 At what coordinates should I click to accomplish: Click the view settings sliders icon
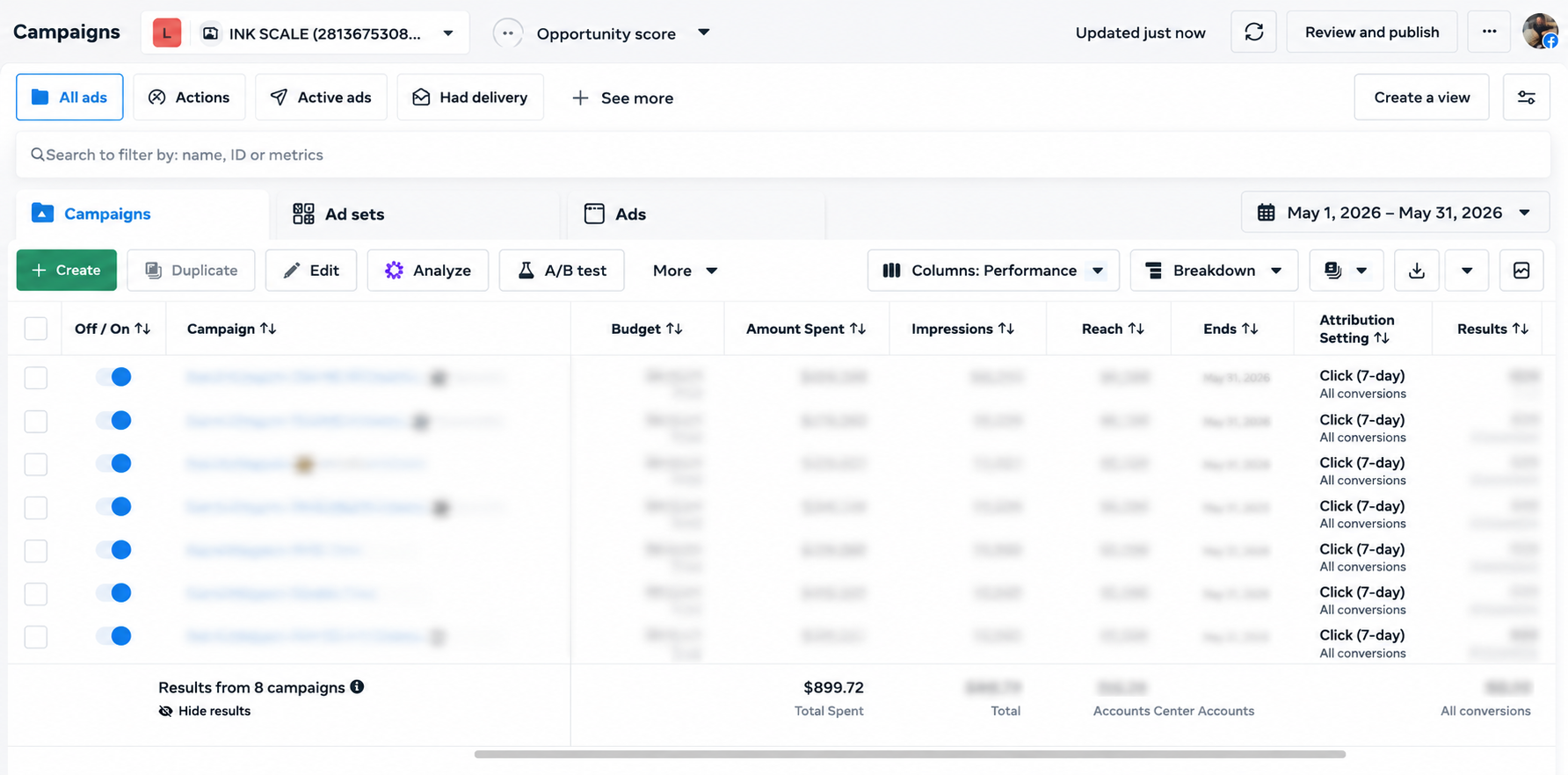pos(1527,98)
